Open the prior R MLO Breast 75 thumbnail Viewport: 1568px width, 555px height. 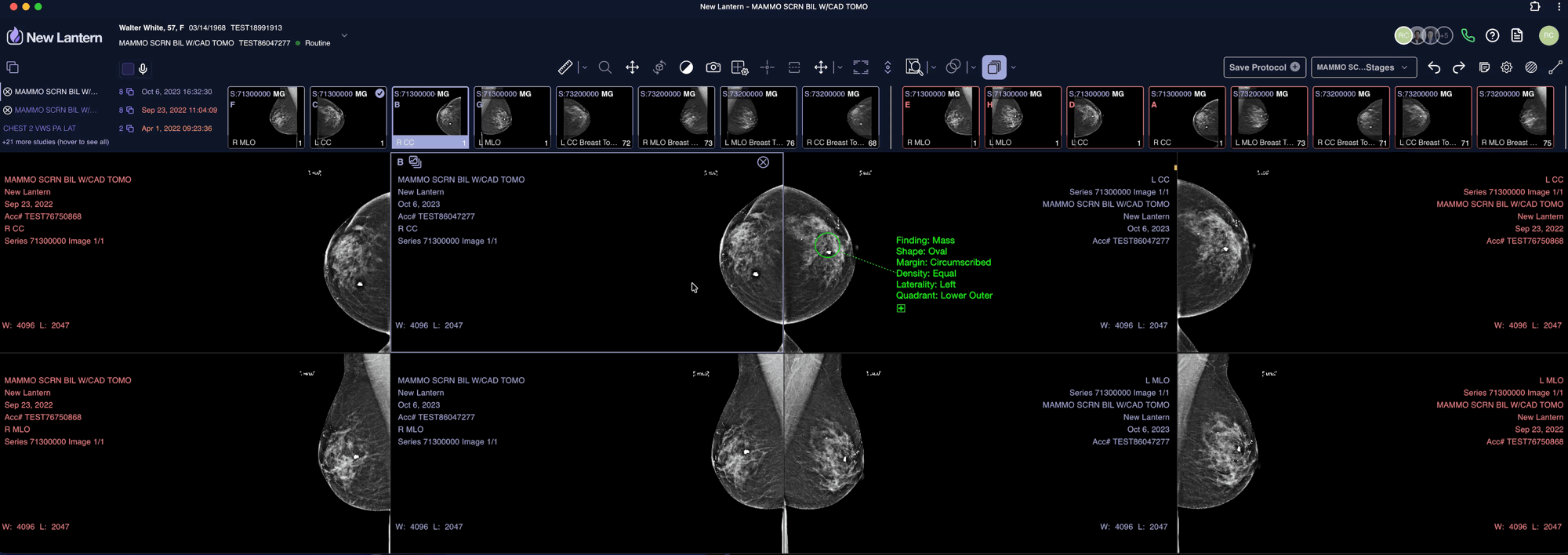click(1515, 117)
